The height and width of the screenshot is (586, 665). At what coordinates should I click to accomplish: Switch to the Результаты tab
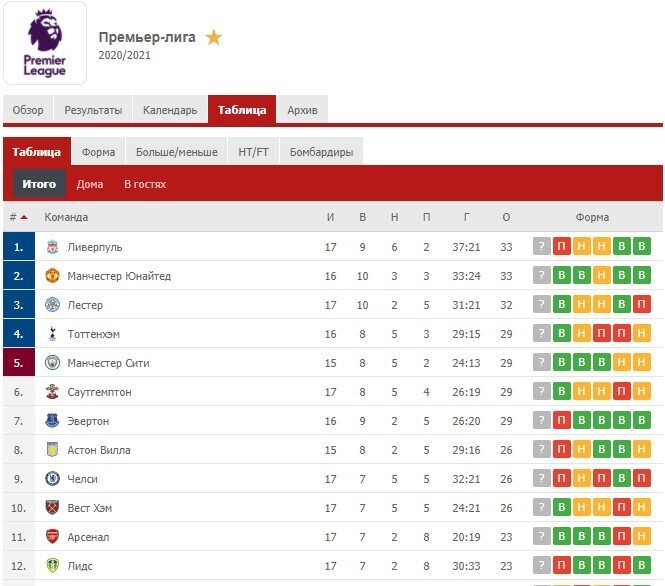pos(93,110)
